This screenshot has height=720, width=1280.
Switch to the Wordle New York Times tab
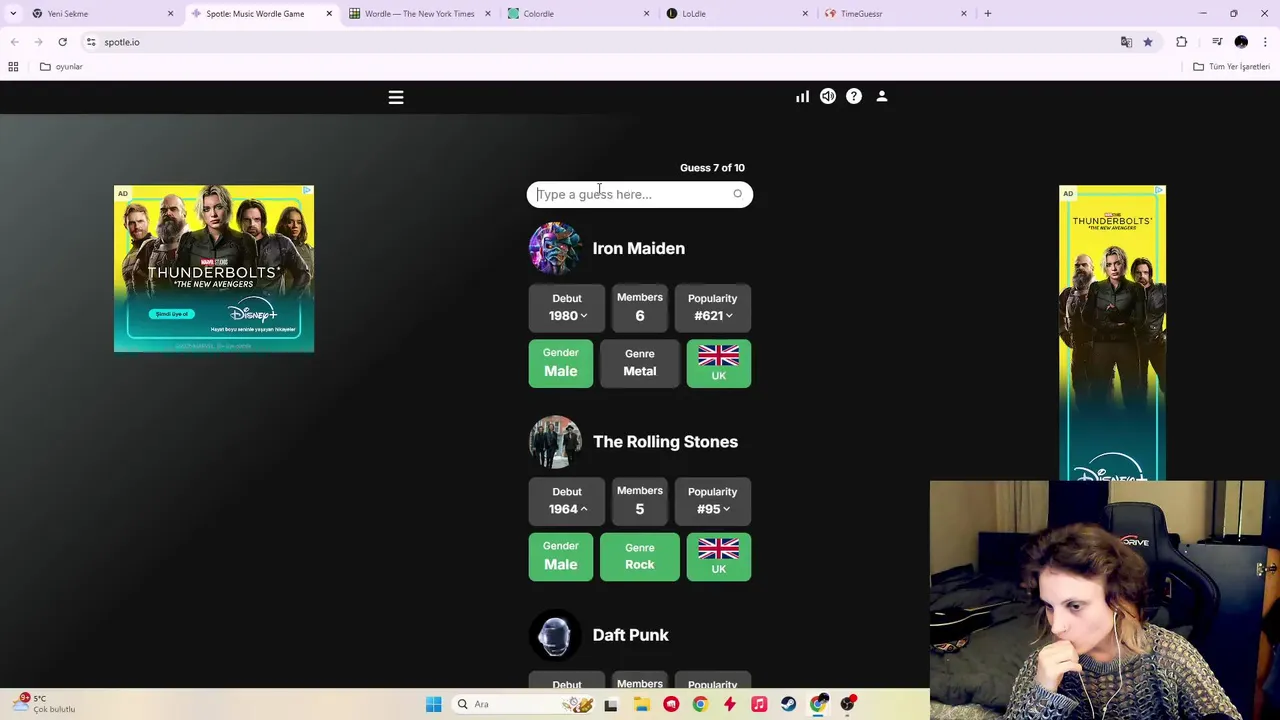(x=418, y=13)
